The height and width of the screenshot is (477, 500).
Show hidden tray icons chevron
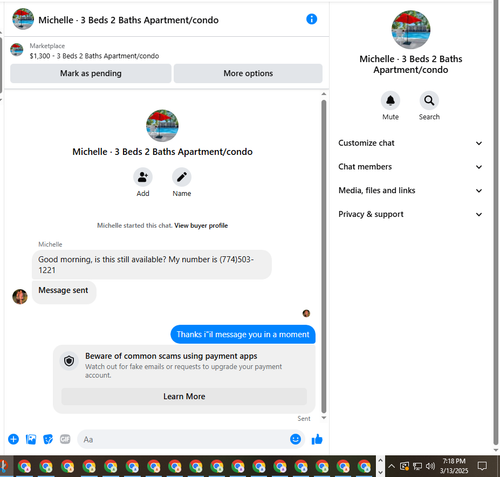point(392,466)
